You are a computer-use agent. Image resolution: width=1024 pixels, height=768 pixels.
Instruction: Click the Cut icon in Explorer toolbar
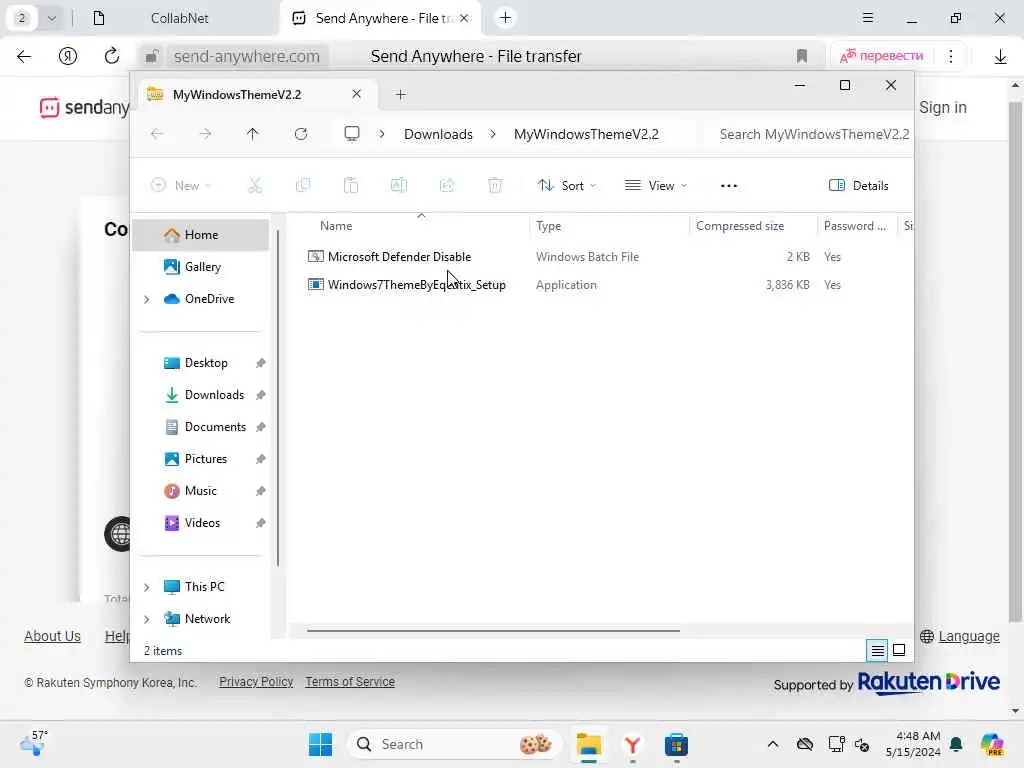(x=255, y=185)
